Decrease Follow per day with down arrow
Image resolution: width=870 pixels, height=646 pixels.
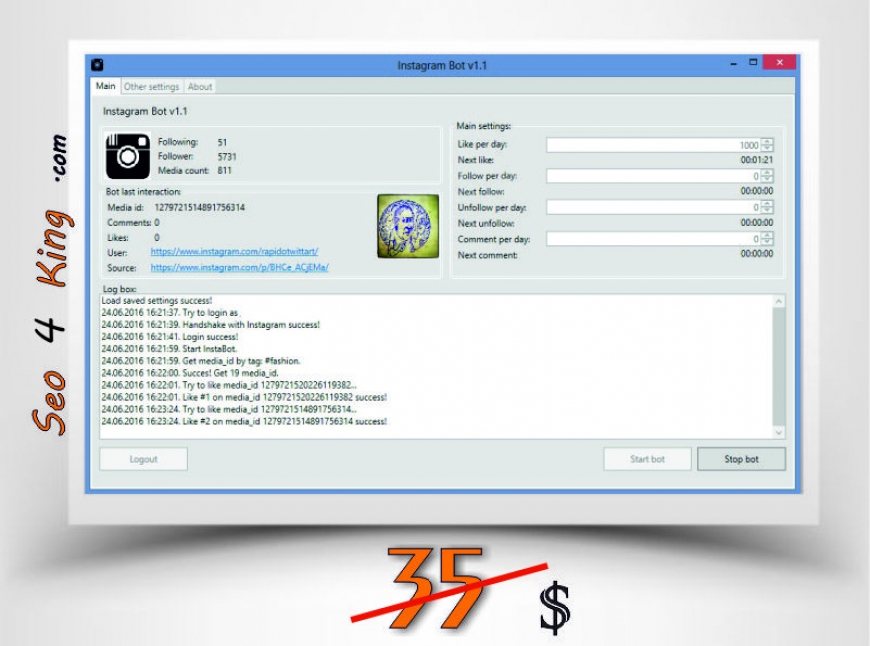coord(767,179)
